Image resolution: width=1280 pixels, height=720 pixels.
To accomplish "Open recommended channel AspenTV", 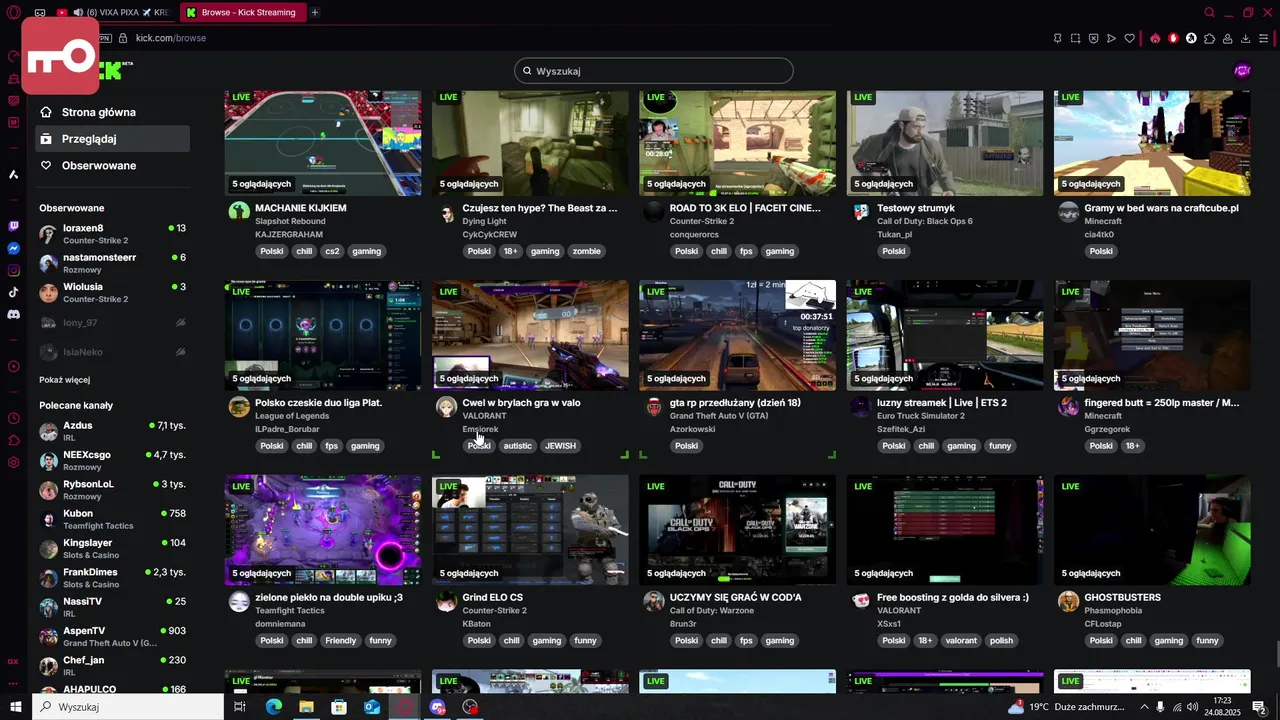I will click(x=112, y=636).
